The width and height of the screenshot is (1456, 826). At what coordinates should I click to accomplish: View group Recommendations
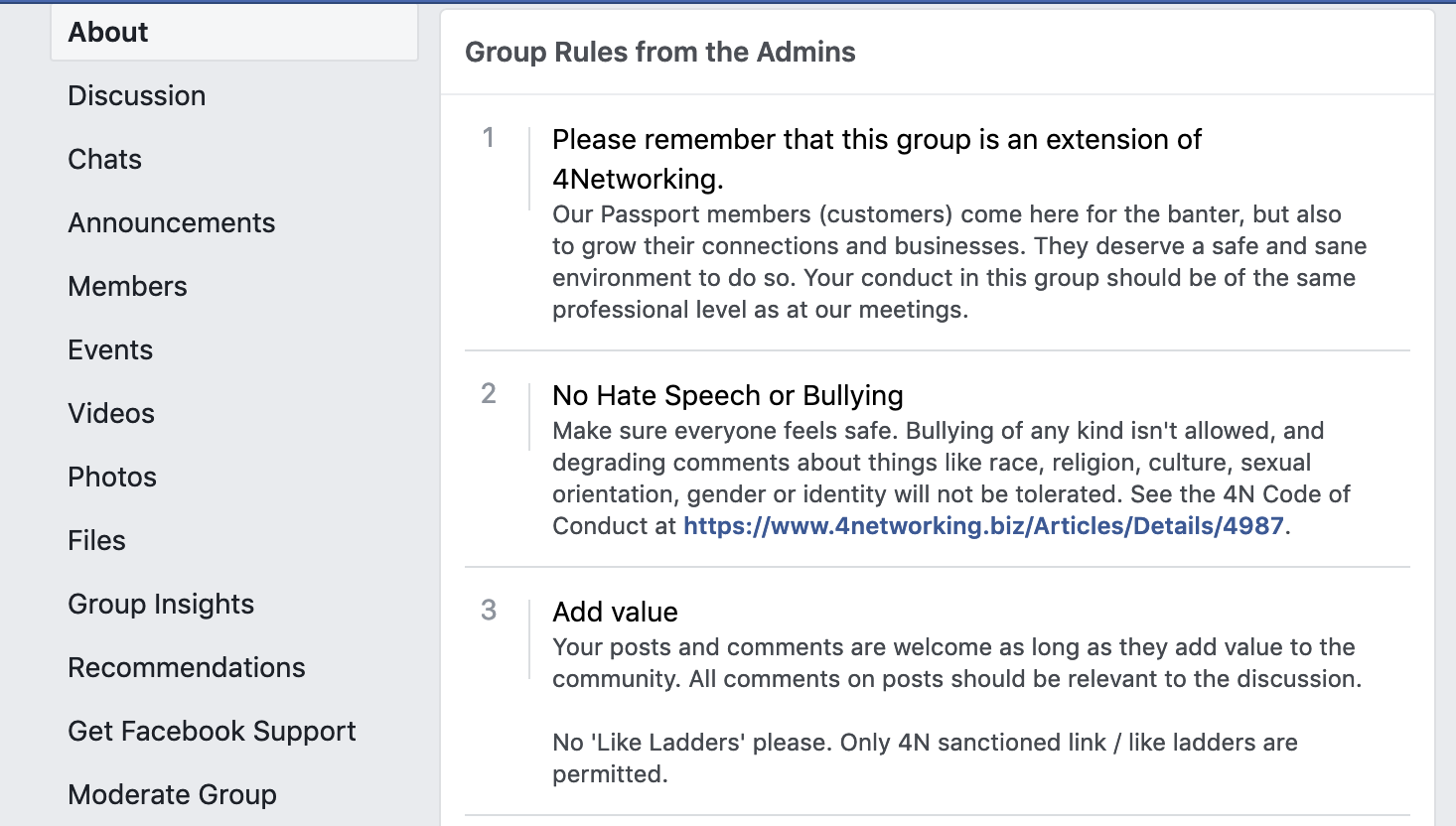pos(186,667)
